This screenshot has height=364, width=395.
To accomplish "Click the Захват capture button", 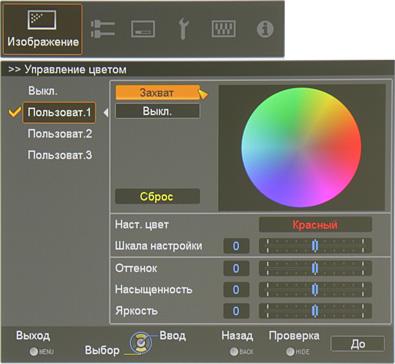I will (157, 92).
